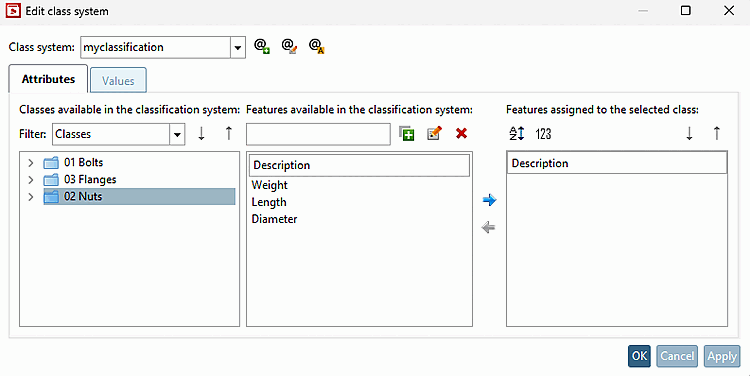Expand the 03 Flanges class

point(31,180)
